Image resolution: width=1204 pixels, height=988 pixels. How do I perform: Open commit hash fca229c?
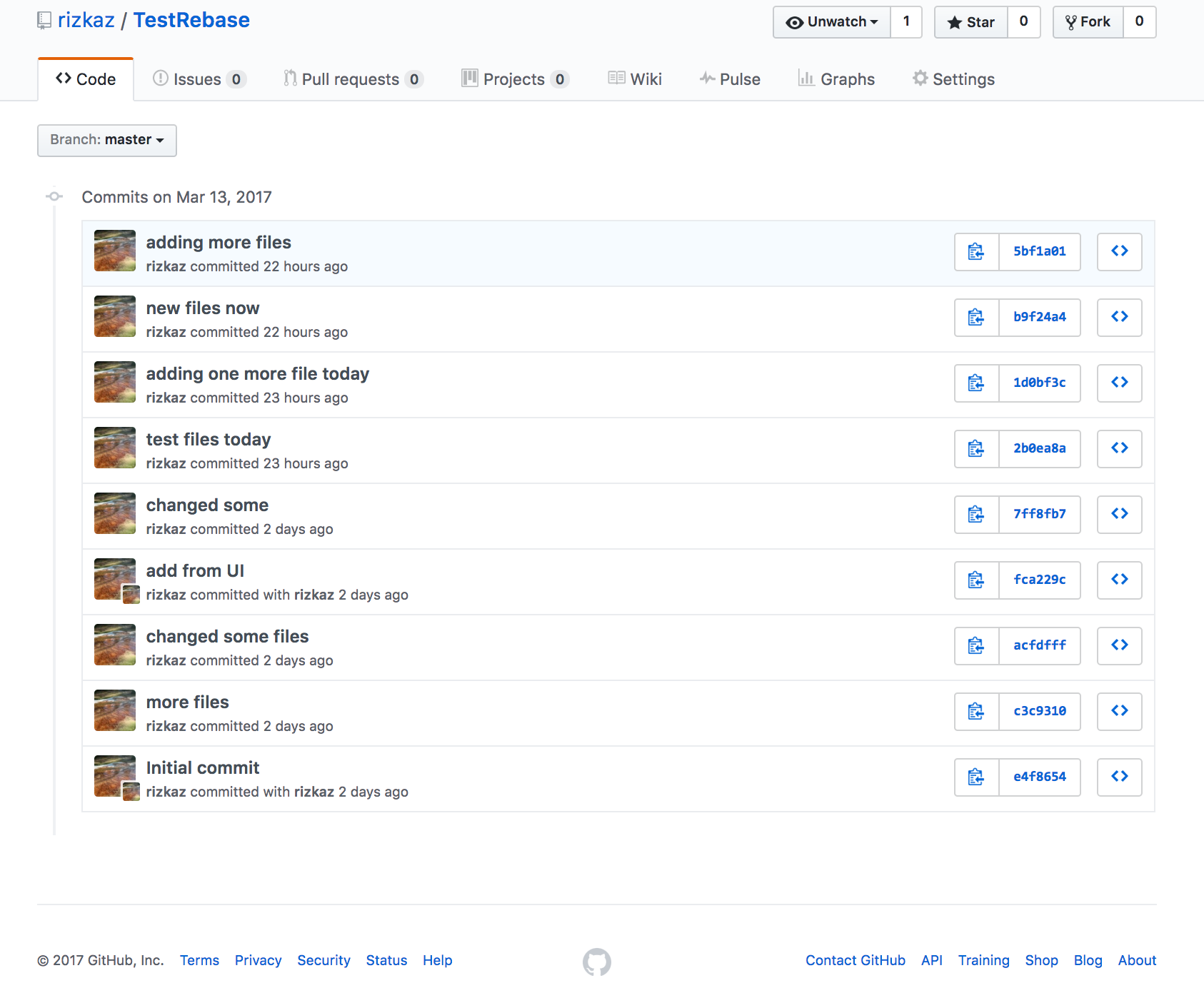pos(1039,580)
